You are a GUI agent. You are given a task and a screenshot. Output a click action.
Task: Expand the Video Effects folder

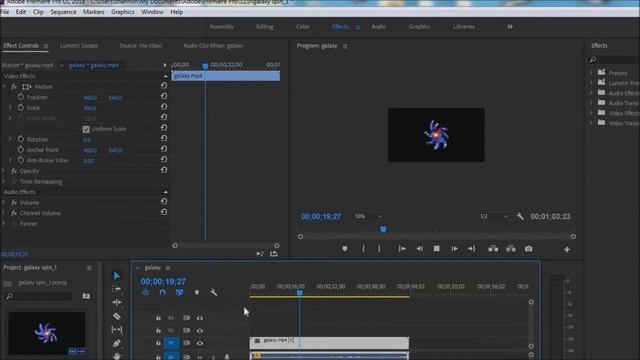tap(591, 113)
